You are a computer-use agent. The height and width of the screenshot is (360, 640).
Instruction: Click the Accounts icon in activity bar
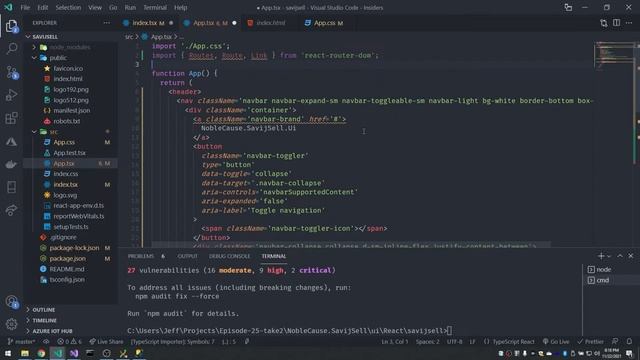tap(11, 302)
